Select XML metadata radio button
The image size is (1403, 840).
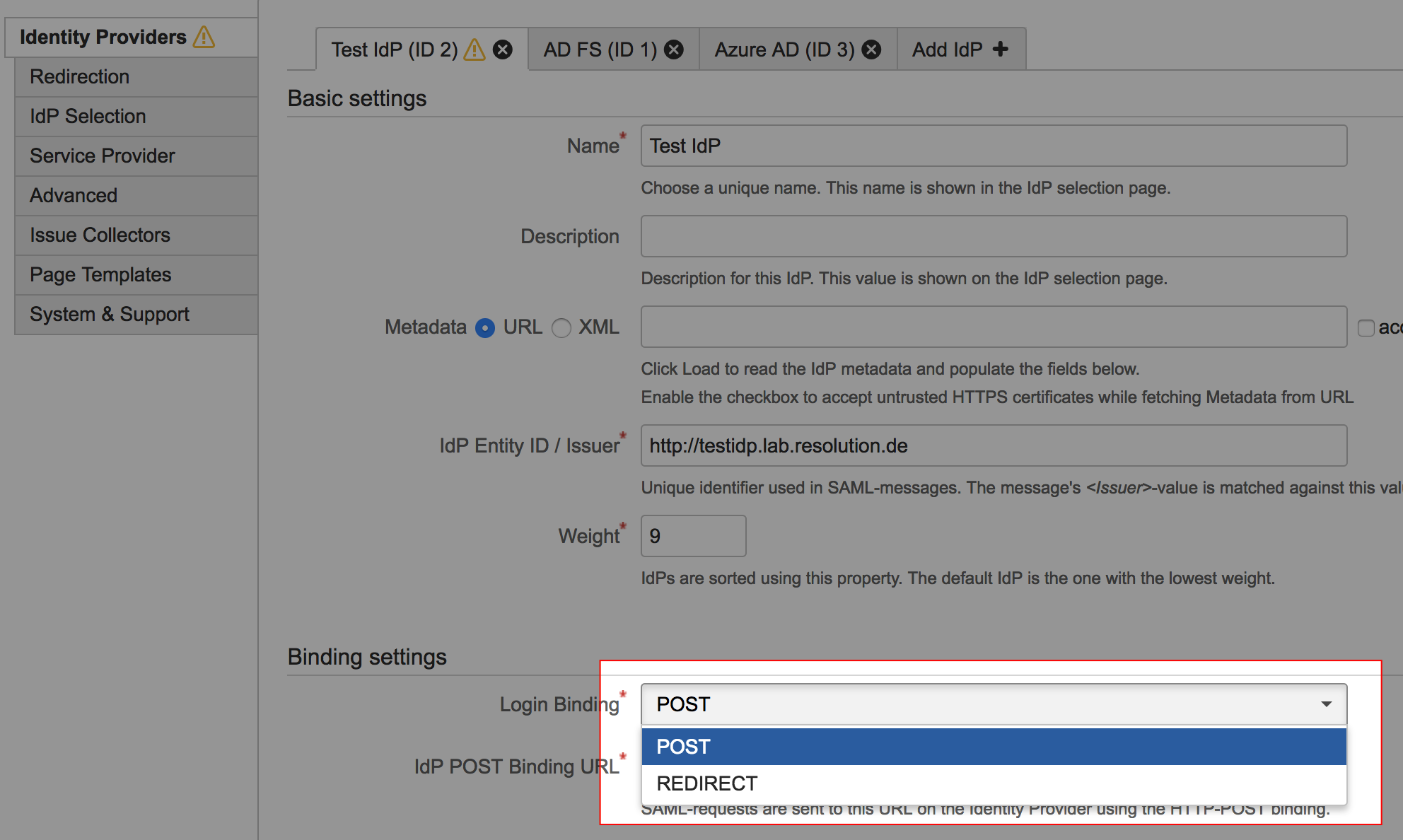[561, 328]
